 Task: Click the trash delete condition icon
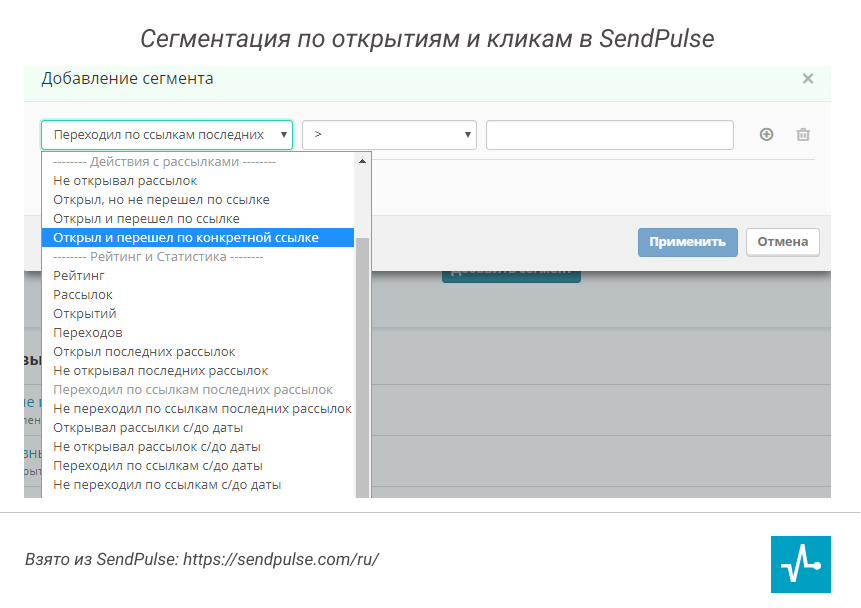(803, 135)
